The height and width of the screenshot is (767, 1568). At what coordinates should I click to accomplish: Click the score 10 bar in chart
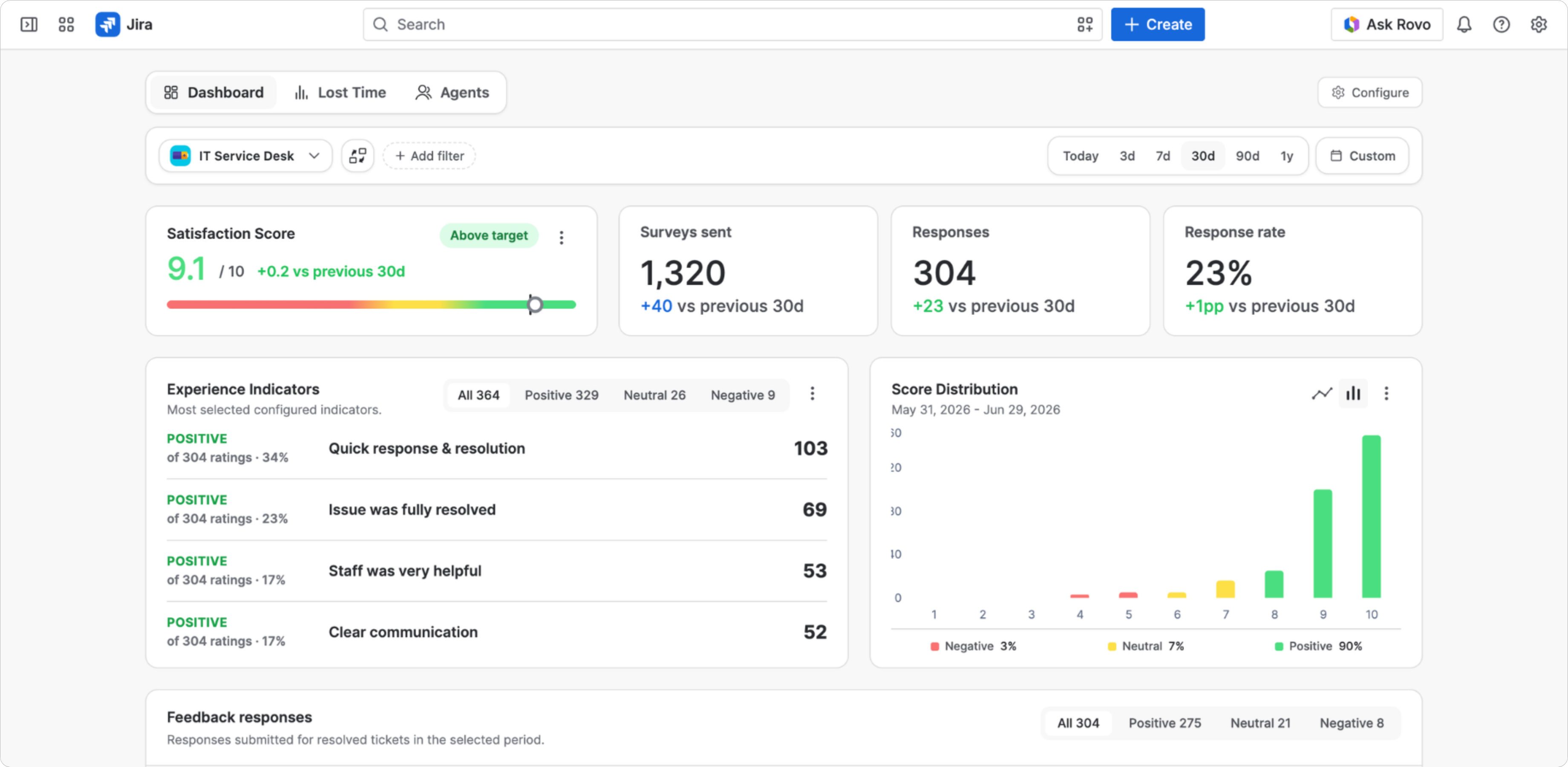pyautogui.click(x=1371, y=516)
